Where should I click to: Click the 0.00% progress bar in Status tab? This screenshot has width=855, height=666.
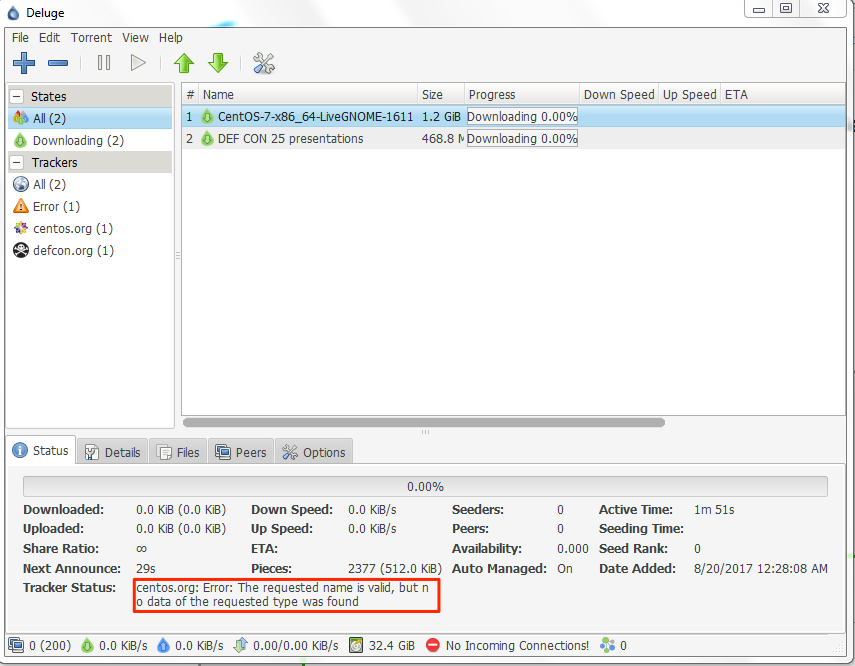pos(425,486)
